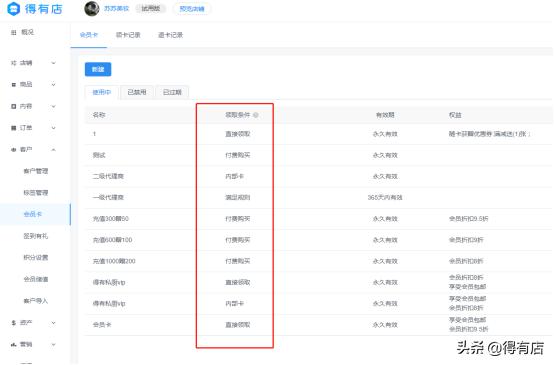Click the 权益 column header
Image resolution: width=554 pixels, height=365 pixels.
455,115
